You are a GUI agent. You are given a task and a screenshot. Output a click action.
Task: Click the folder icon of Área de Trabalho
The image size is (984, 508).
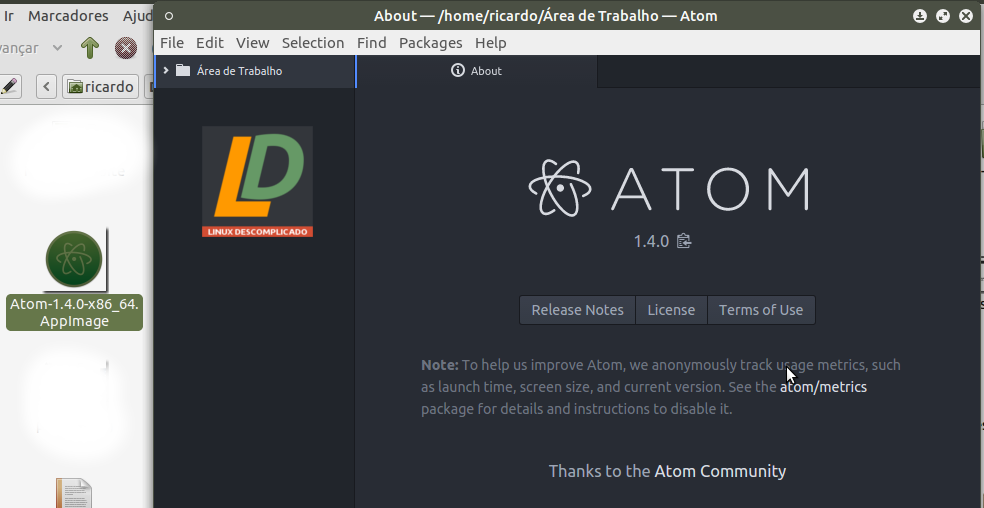(183, 70)
